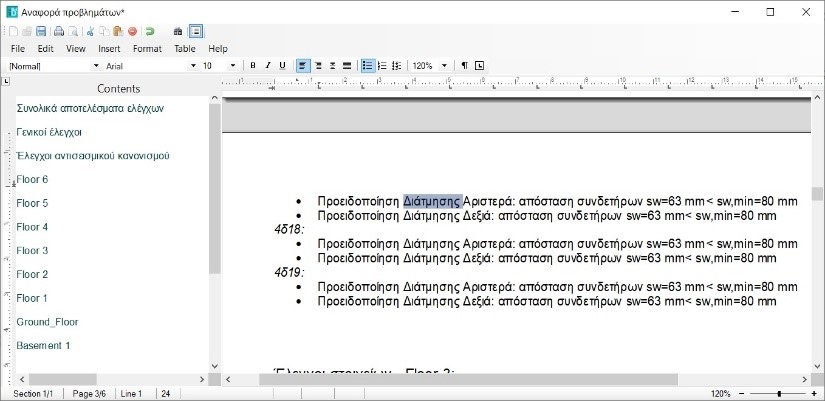
Task: Click the document horizontal scrollbar thumb
Action: click(x=468, y=379)
